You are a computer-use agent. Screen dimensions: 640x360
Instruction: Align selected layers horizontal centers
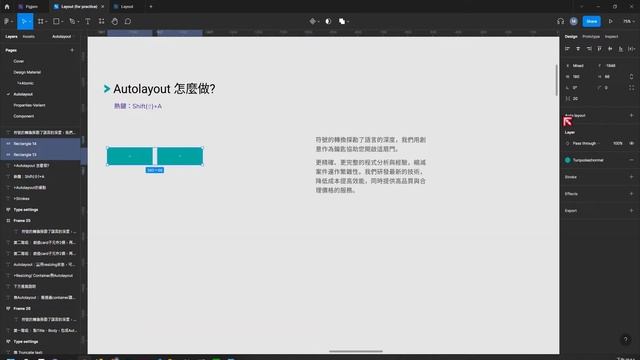tap(578, 49)
